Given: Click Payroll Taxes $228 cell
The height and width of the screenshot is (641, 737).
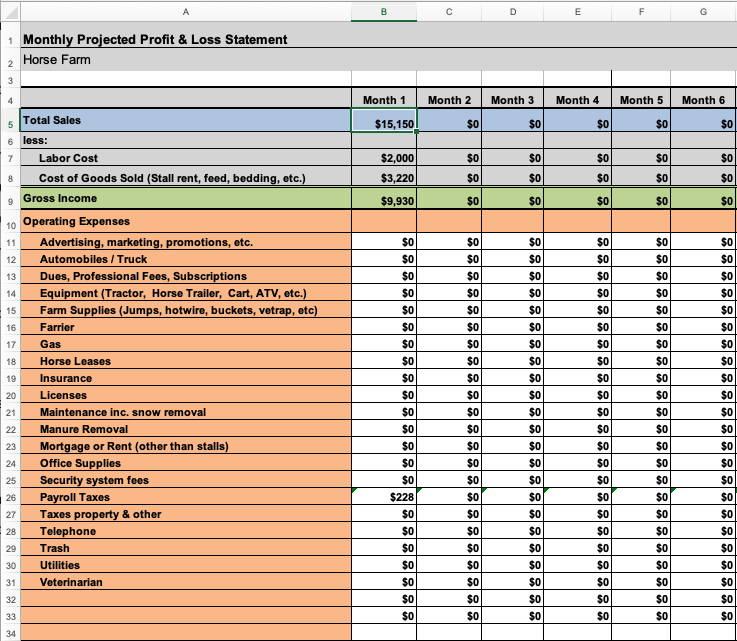Looking at the screenshot, I should (384, 497).
